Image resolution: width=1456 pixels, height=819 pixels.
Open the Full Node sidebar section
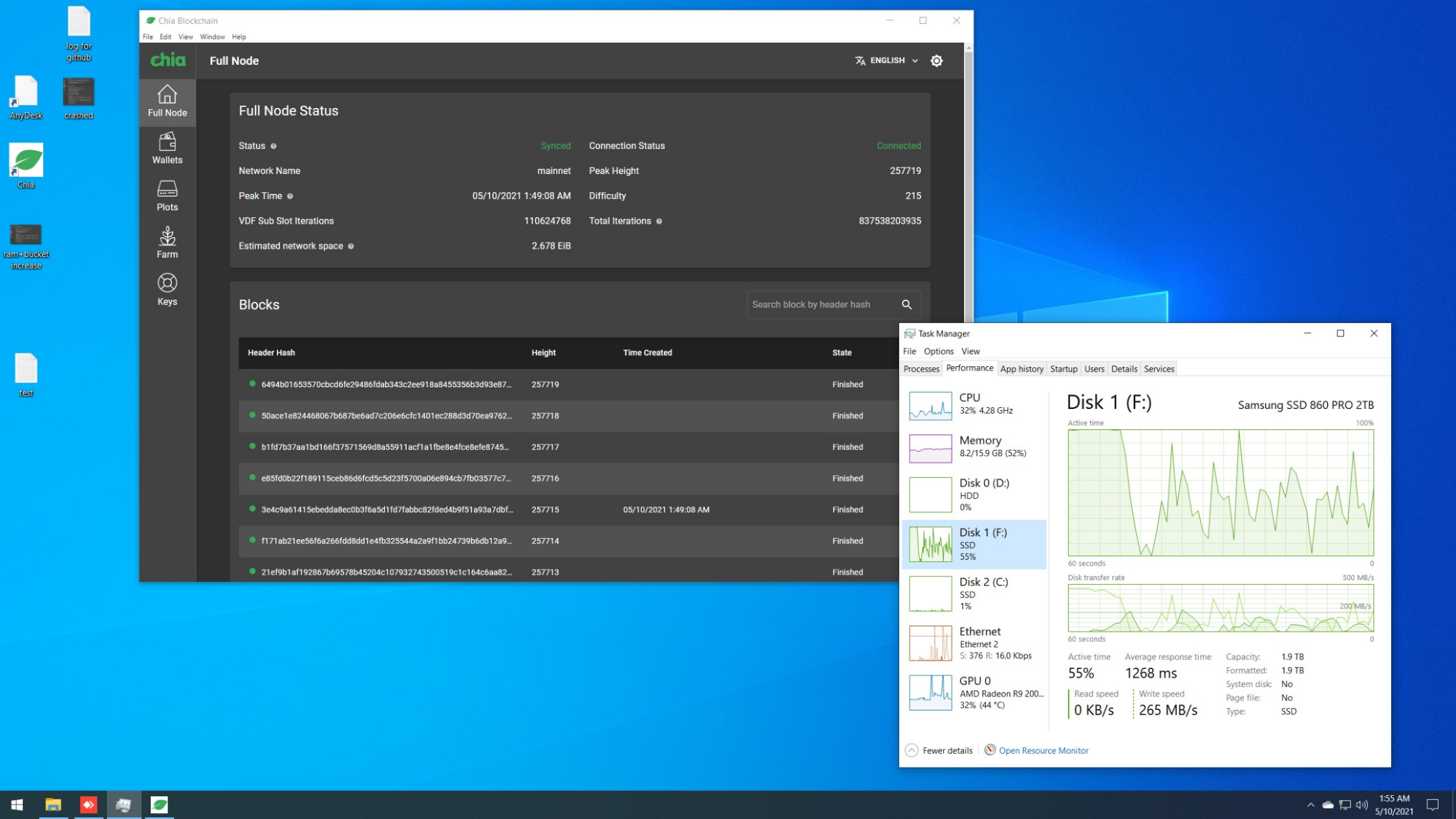[x=167, y=102]
